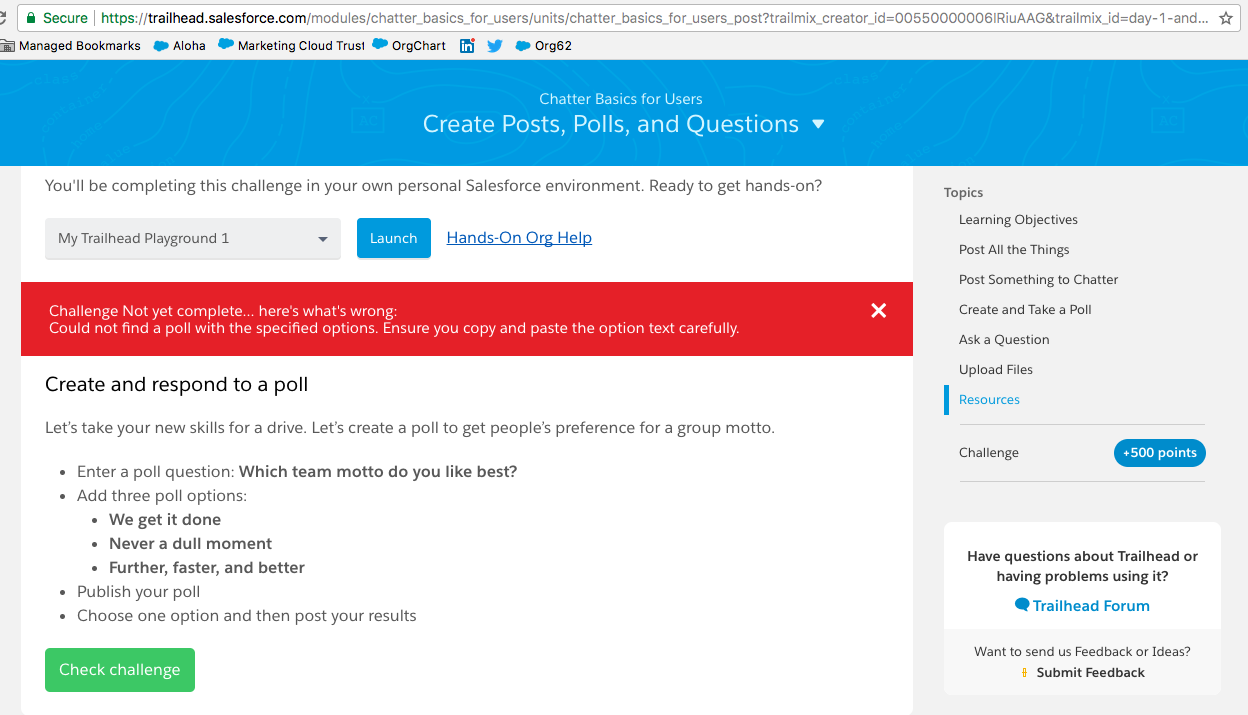The height and width of the screenshot is (715, 1248).
Task: Go to Learning Objectives topic
Action: (1018, 220)
